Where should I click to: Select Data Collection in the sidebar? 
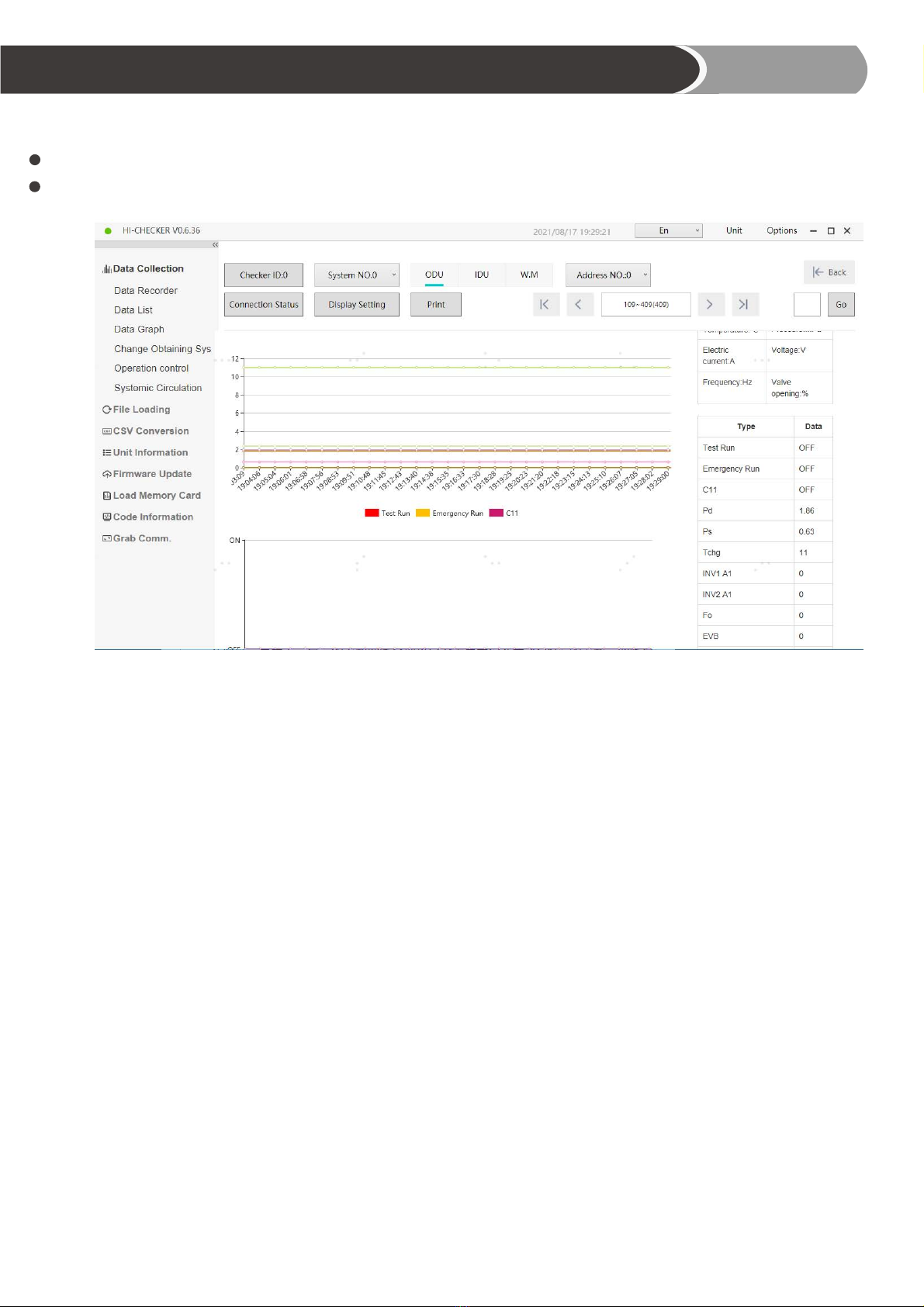[148, 269]
